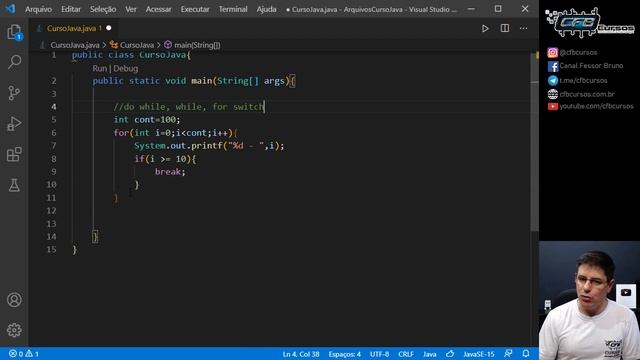
Task: Open the Editar menu
Action: tap(71, 9)
